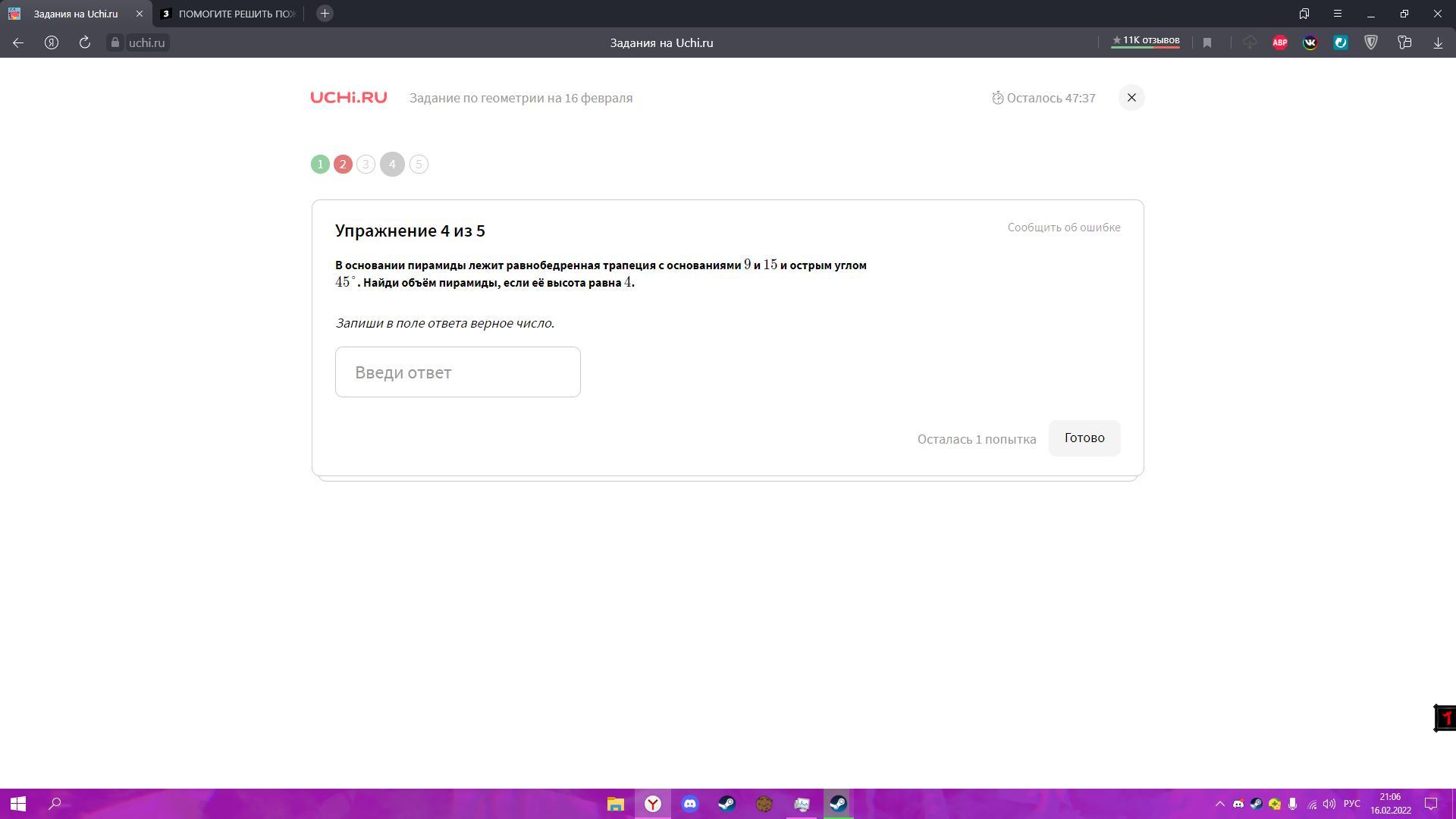Screen dimensions: 1456x819
Task: Click the shield protection extension icon
Action: click(1371, 43)
